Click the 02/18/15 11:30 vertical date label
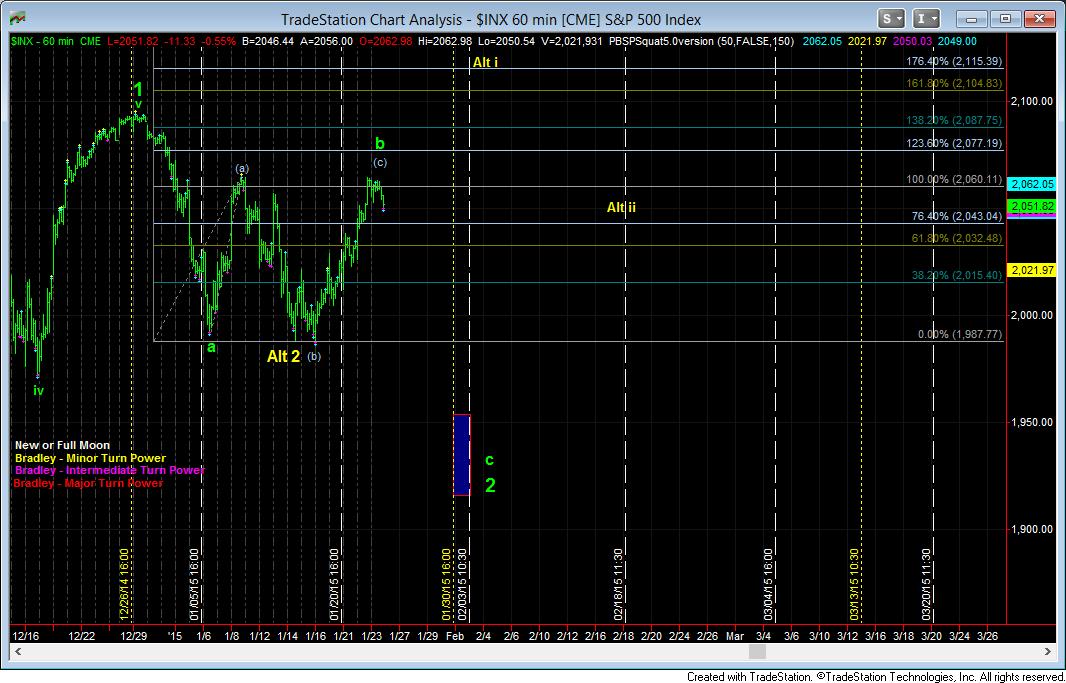The height and width of the screenshot is (683, 1066). point(619,584)
